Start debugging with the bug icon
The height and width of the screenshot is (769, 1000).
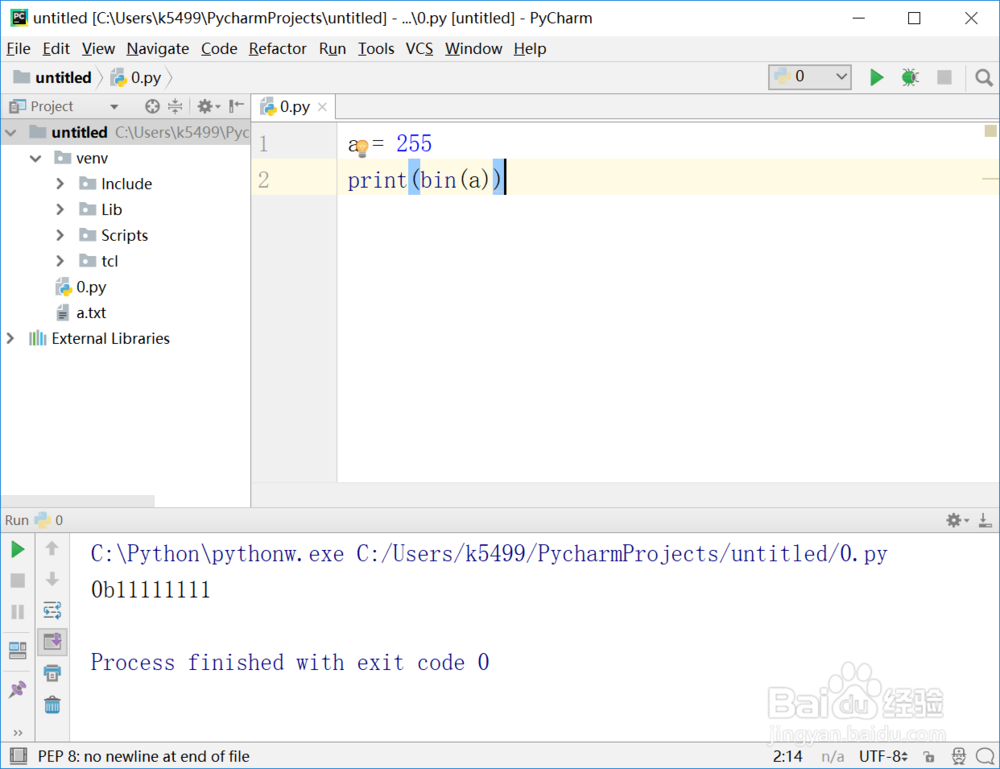910,78
